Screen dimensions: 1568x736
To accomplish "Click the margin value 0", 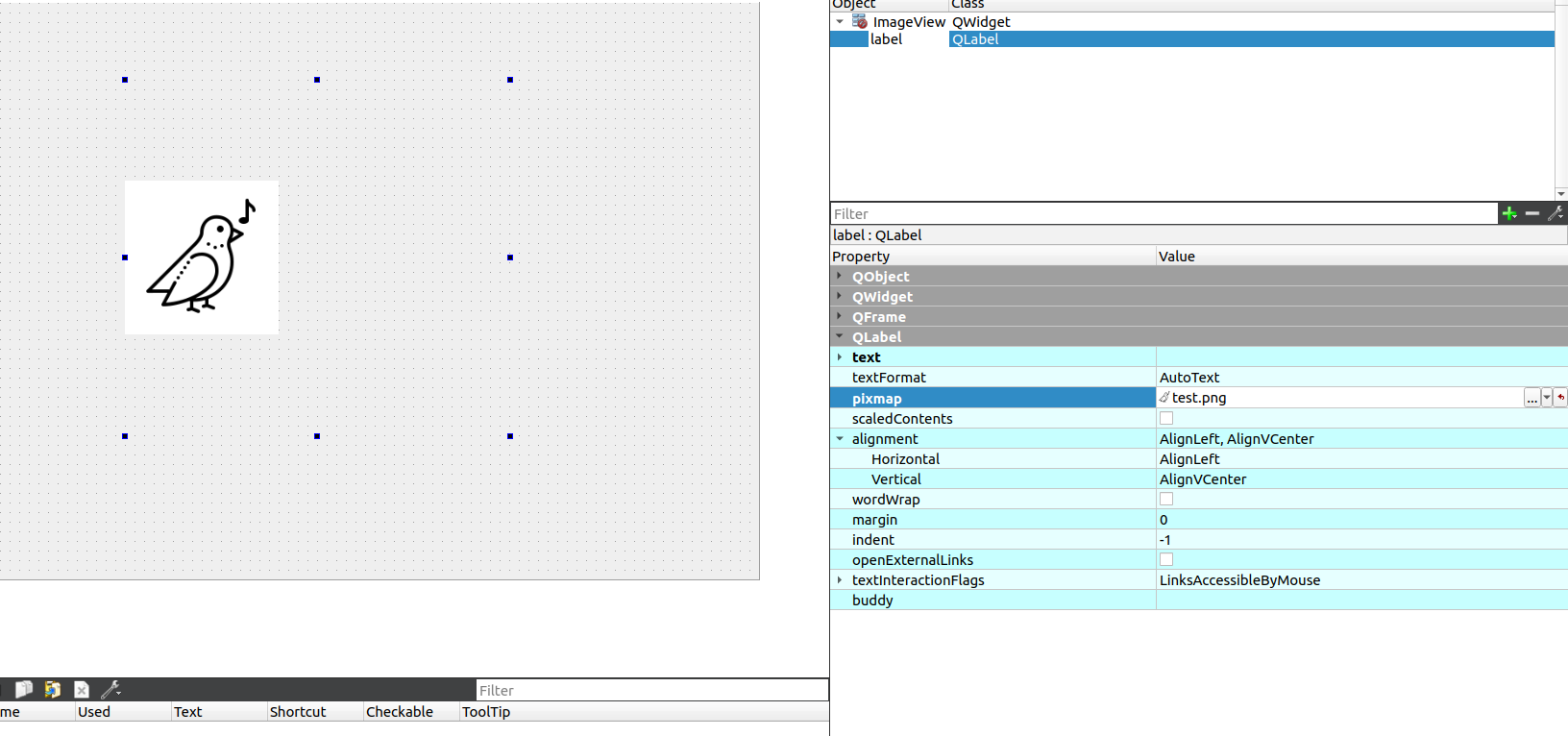I will [x=1164, y=519].
